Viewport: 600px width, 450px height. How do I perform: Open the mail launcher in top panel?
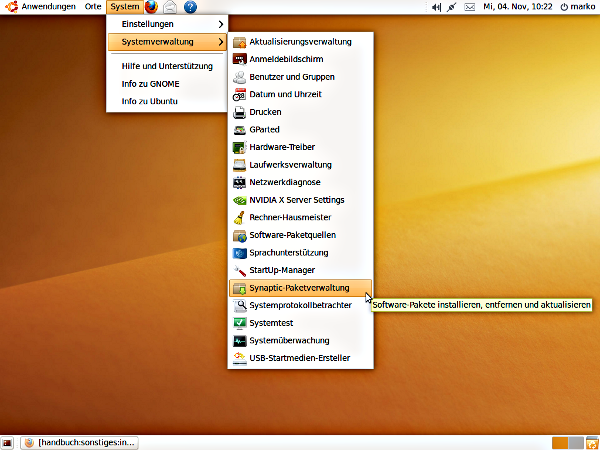tap(170, 7)
